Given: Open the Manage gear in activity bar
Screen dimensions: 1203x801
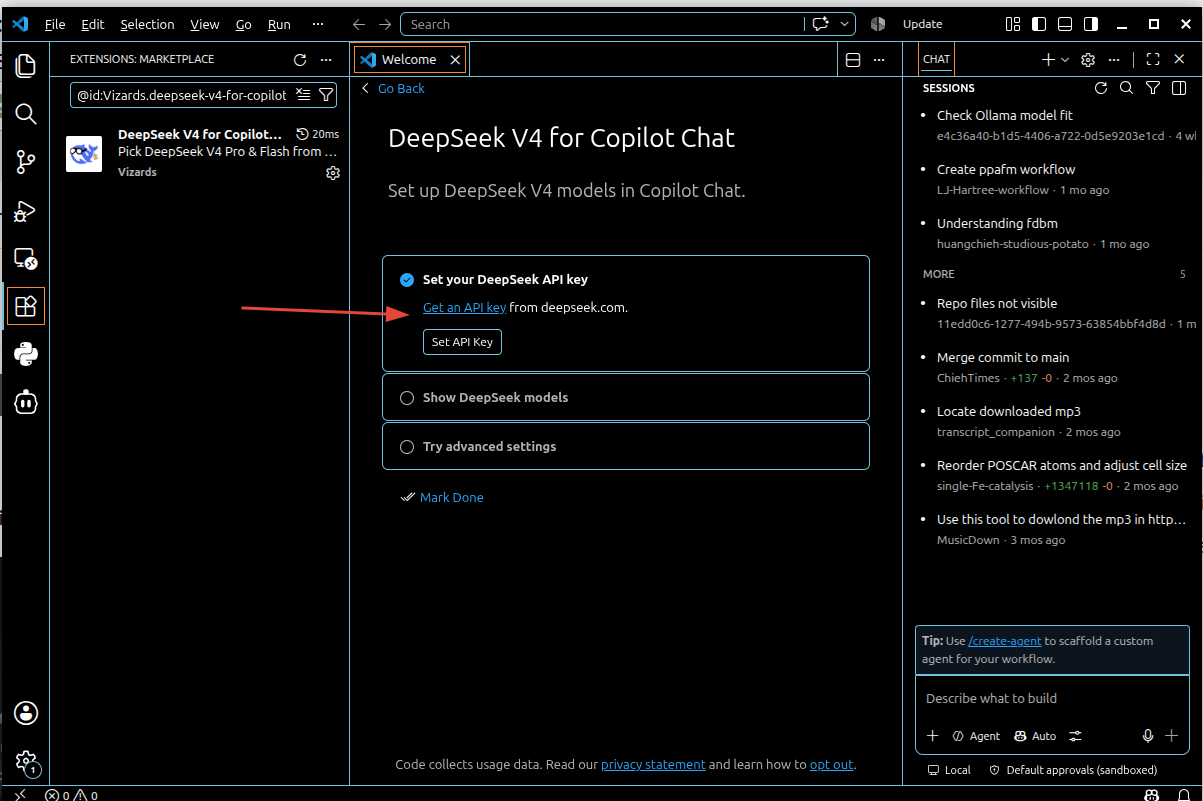Looking at the screenshot, I should (x=26, y=761).
